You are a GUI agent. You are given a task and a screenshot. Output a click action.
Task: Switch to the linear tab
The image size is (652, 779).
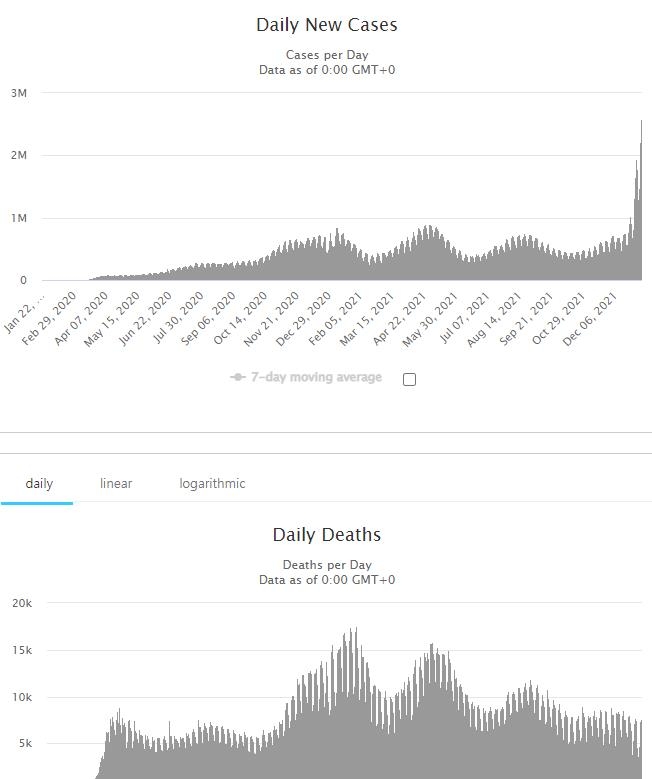point(116,483)
